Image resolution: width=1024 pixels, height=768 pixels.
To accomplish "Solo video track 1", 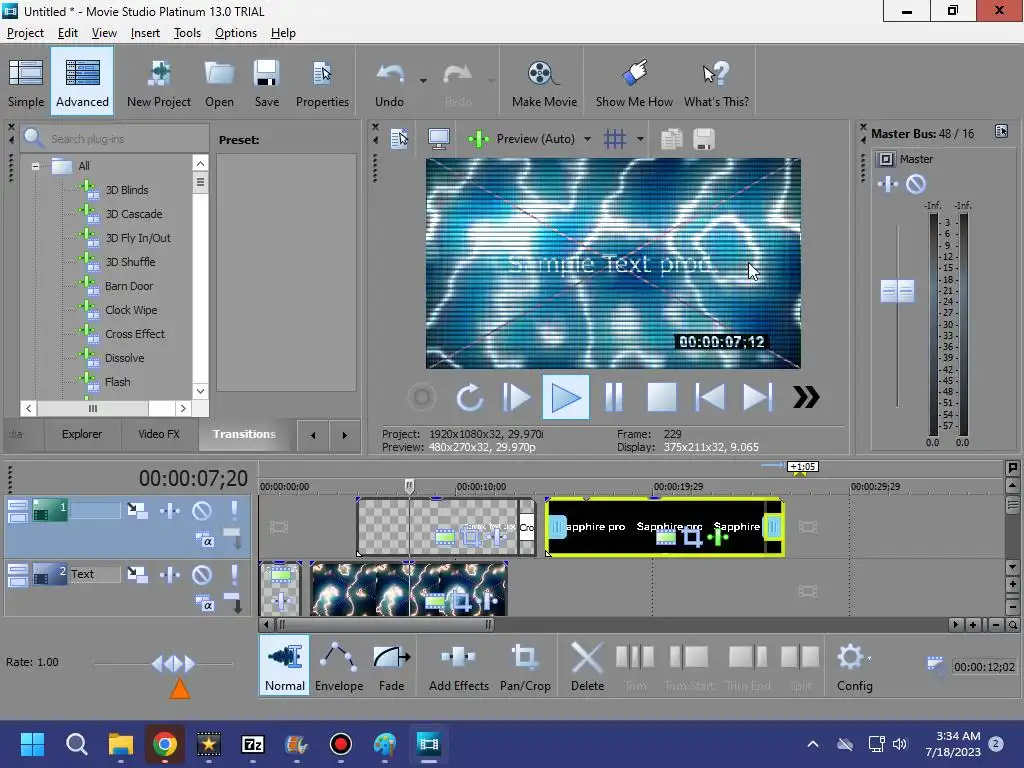I will click(234, 511).
